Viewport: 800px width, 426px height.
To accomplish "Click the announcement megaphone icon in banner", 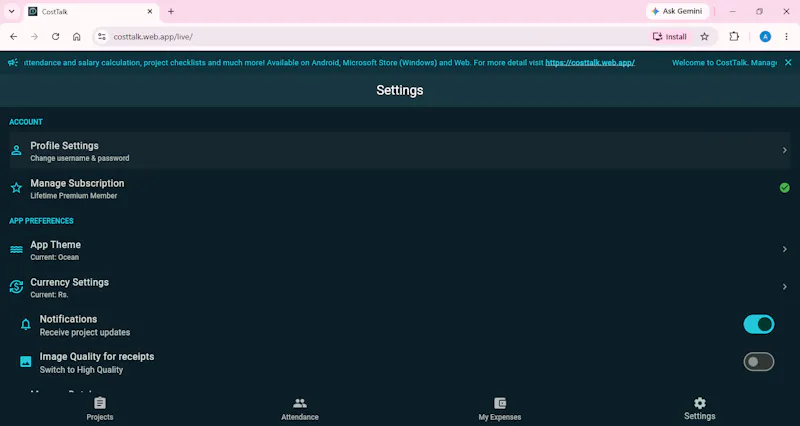I will click(x=13, y=62).
